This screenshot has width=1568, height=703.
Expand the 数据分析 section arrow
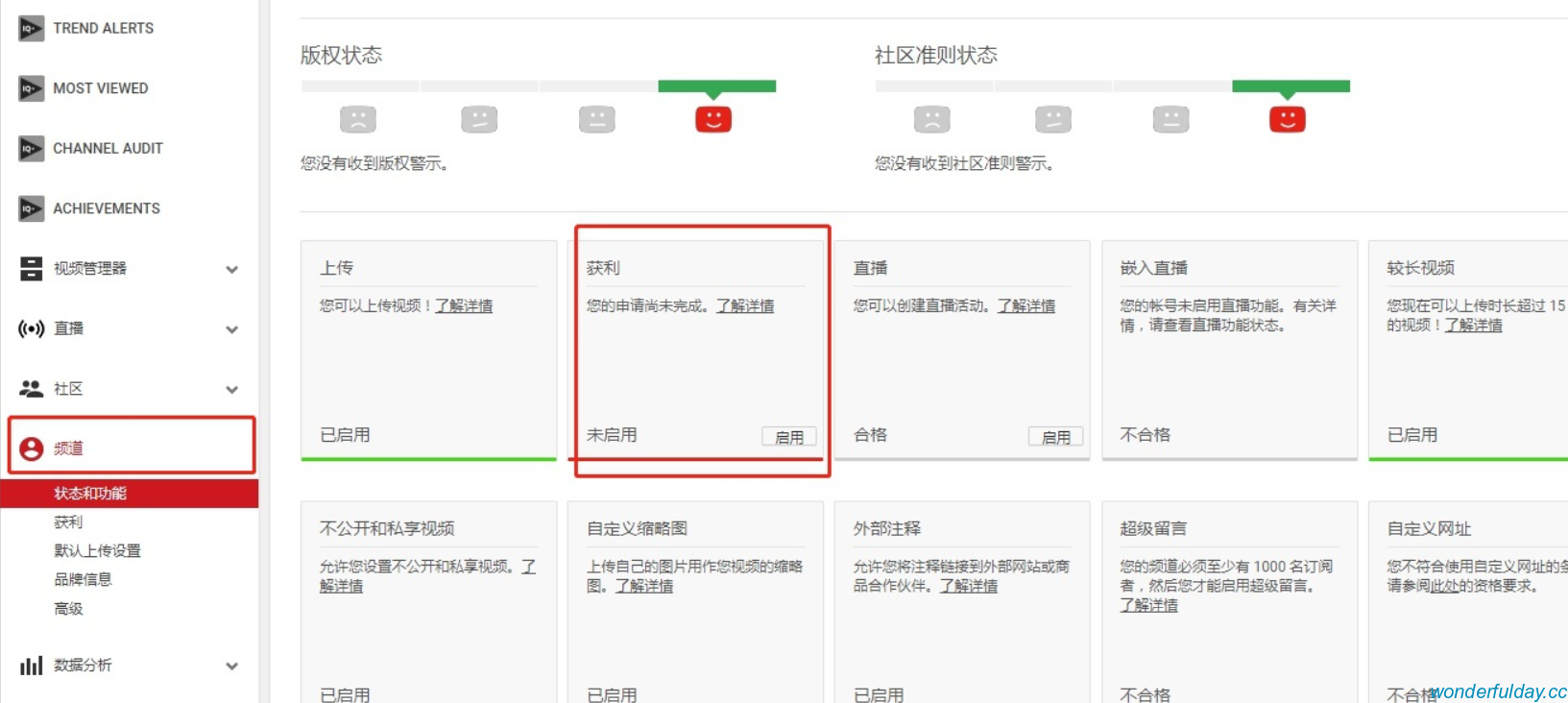231,667
